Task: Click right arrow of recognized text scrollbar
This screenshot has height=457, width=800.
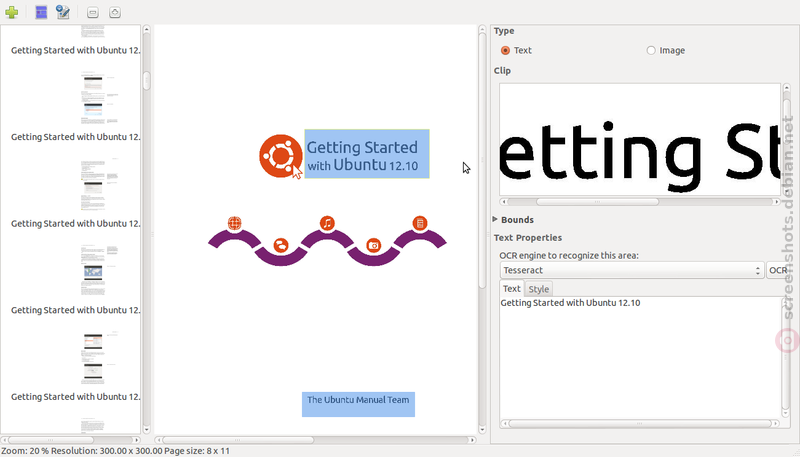Action: coord(776,423)
